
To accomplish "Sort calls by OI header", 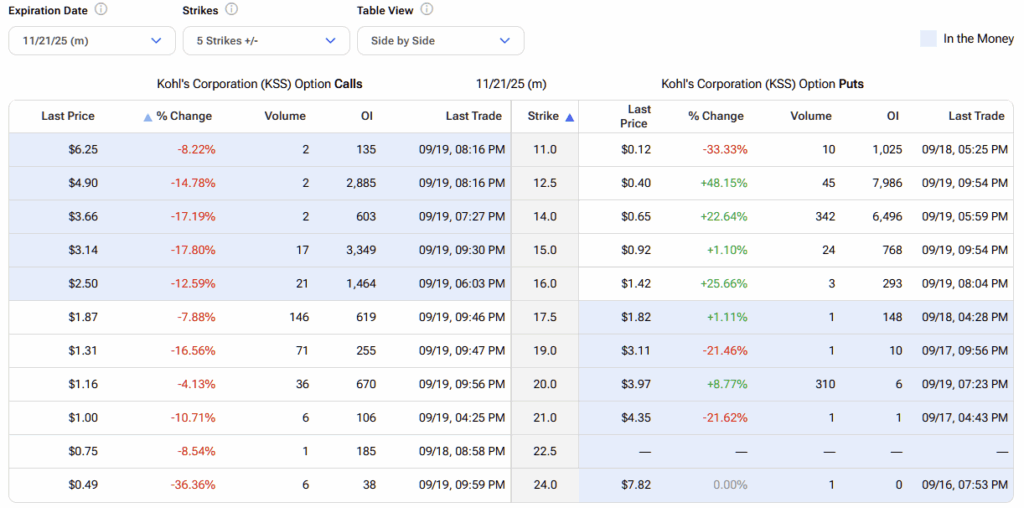I will 367,116.
